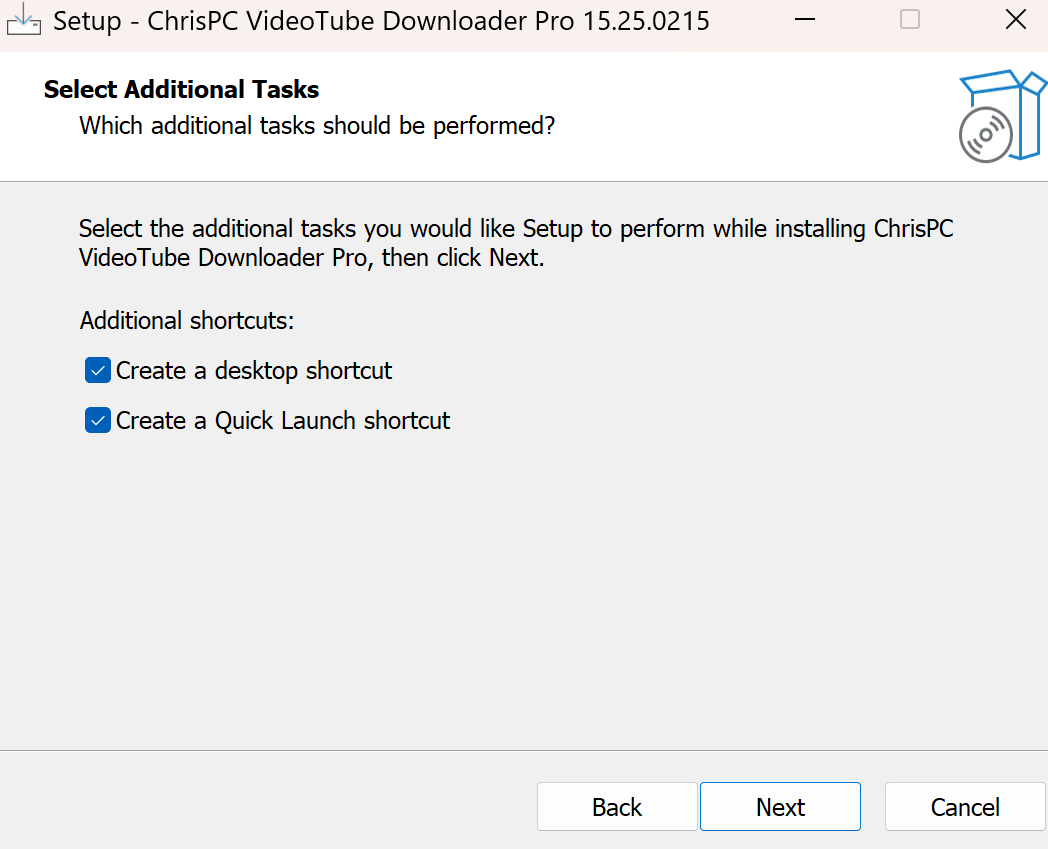The image size is (1048, 849).
Task: Cancel the ChrisPC VideoTube setup
Action: click(x=965, y=807)
